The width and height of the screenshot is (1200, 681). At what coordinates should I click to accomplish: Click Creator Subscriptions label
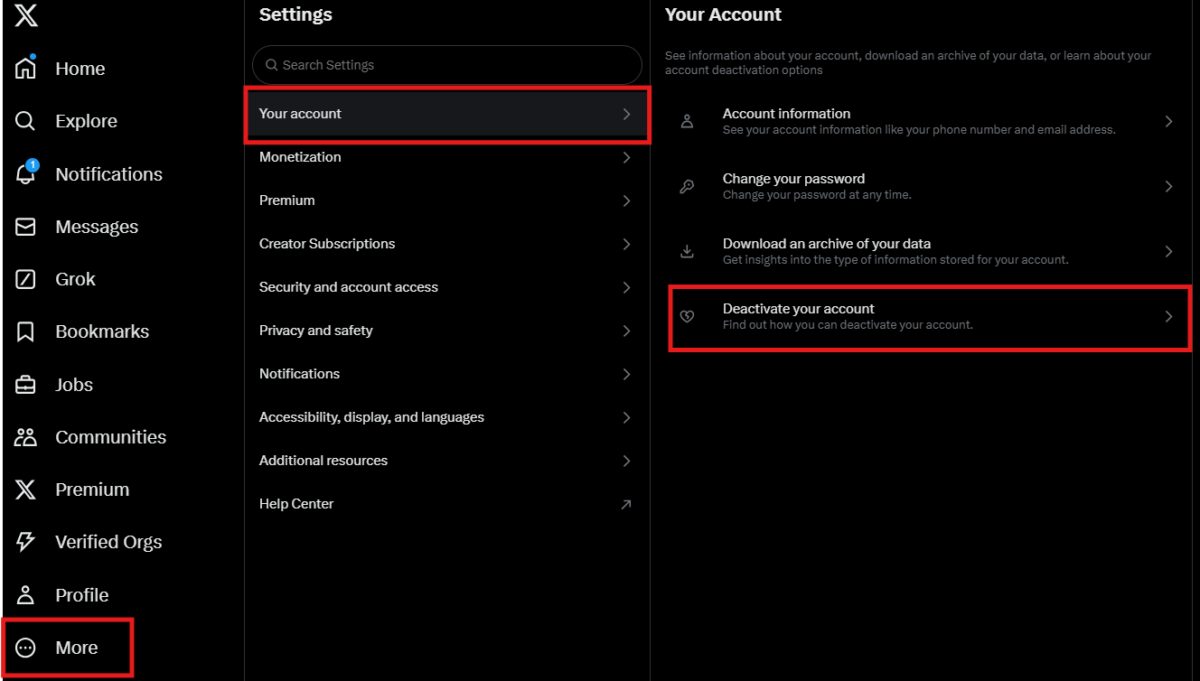point(327,244)
